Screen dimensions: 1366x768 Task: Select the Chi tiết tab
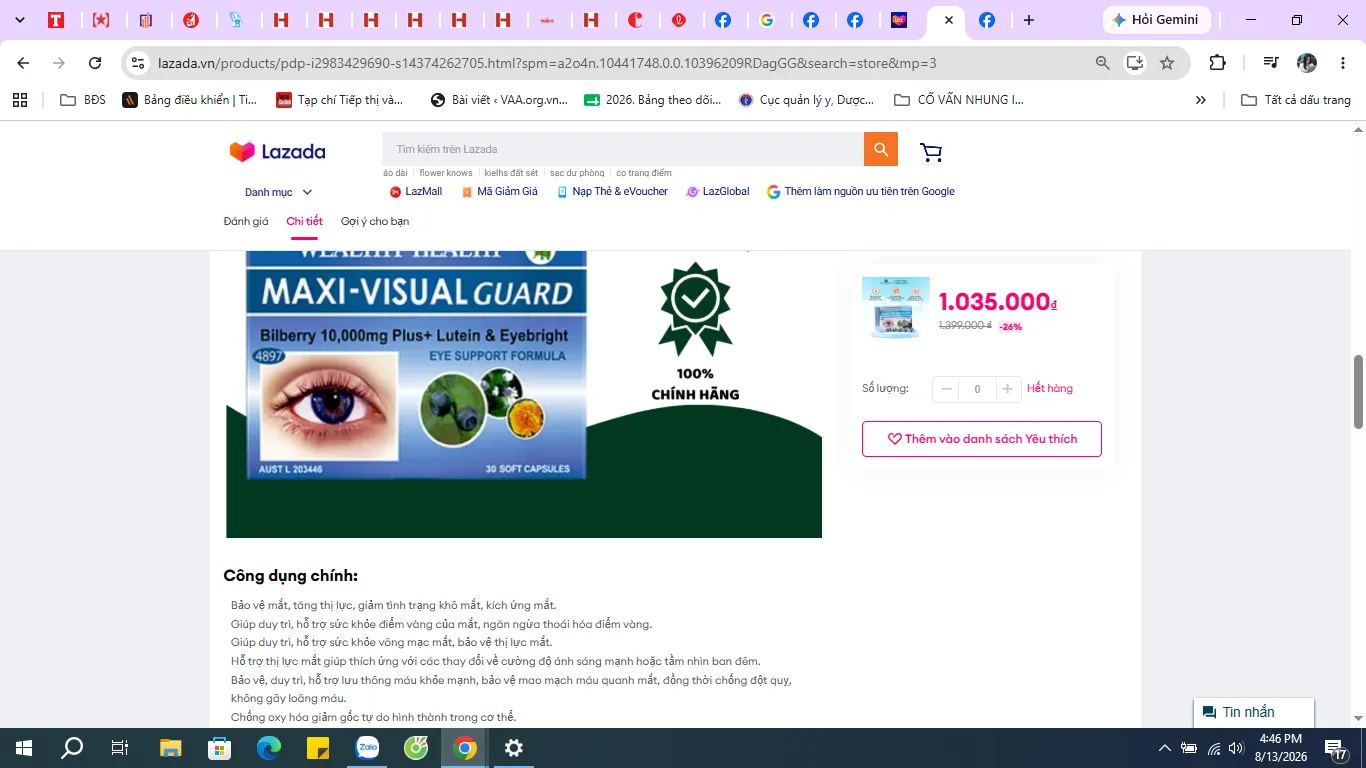(304, 221)
